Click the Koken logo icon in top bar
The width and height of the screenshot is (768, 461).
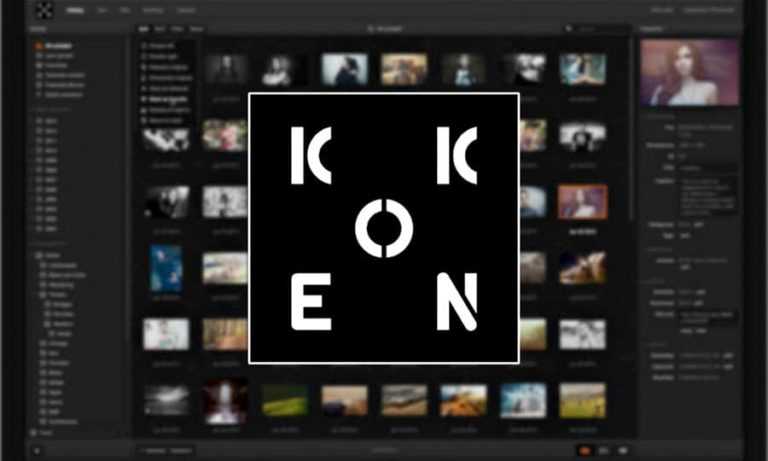[x=44, y=10]
